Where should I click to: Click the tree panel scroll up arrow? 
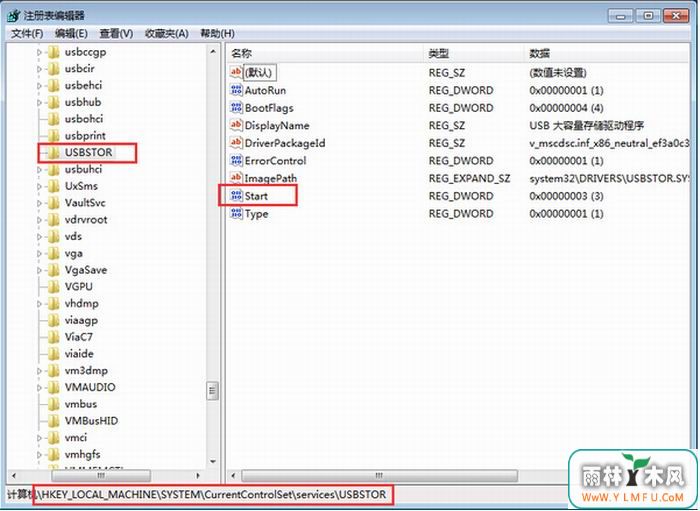[x=213, y=52]
